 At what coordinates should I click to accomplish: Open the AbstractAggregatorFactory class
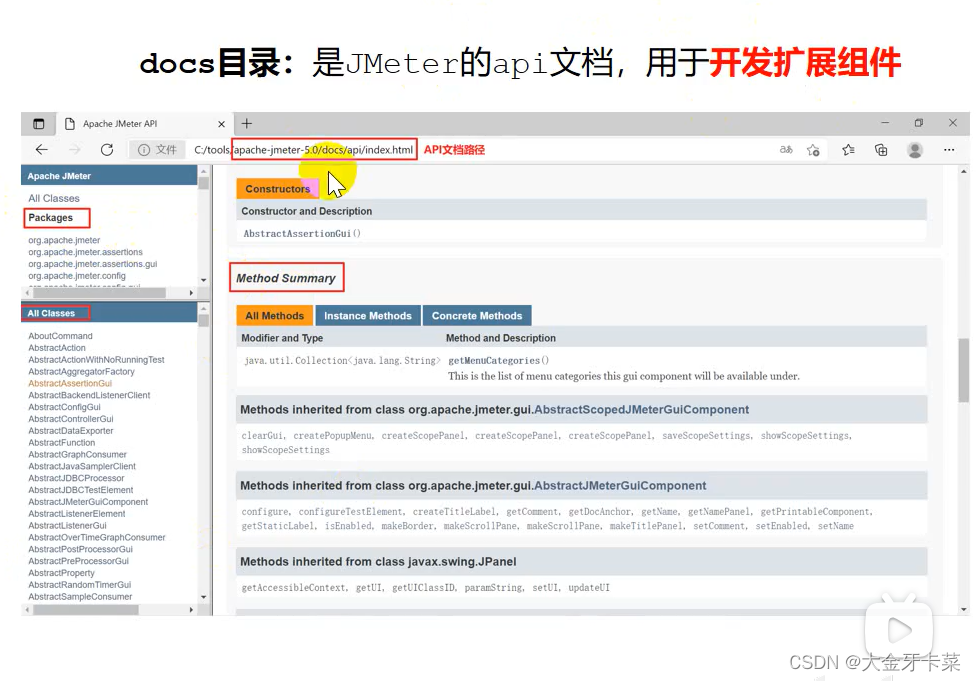[81, 372]
